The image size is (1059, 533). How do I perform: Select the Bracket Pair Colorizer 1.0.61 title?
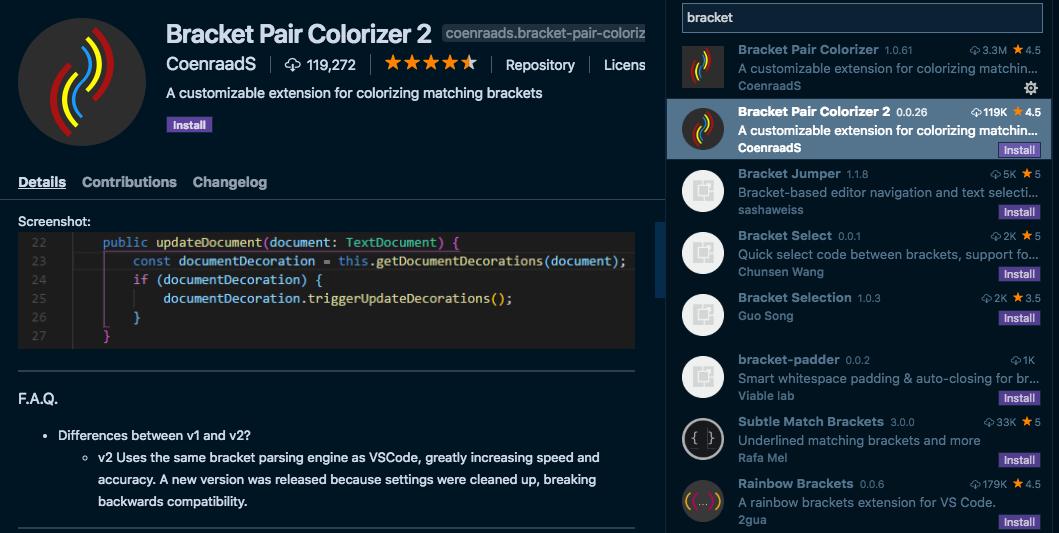coord(808,49)
